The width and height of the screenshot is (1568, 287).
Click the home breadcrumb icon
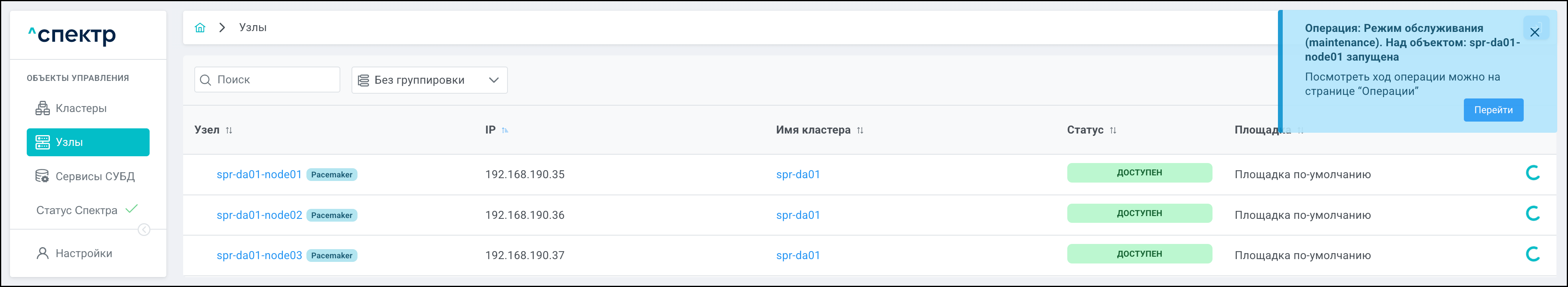(199, 28)
